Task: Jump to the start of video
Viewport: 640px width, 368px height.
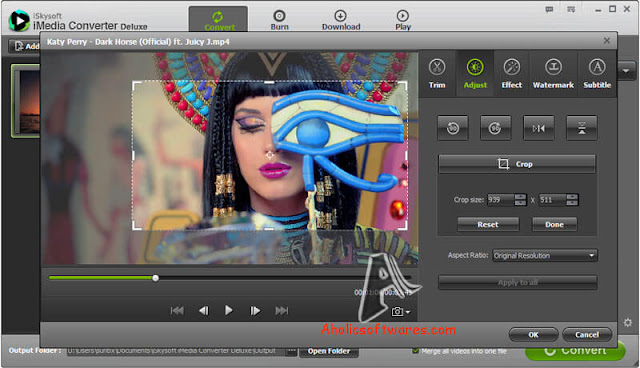Action: [177, 311]
